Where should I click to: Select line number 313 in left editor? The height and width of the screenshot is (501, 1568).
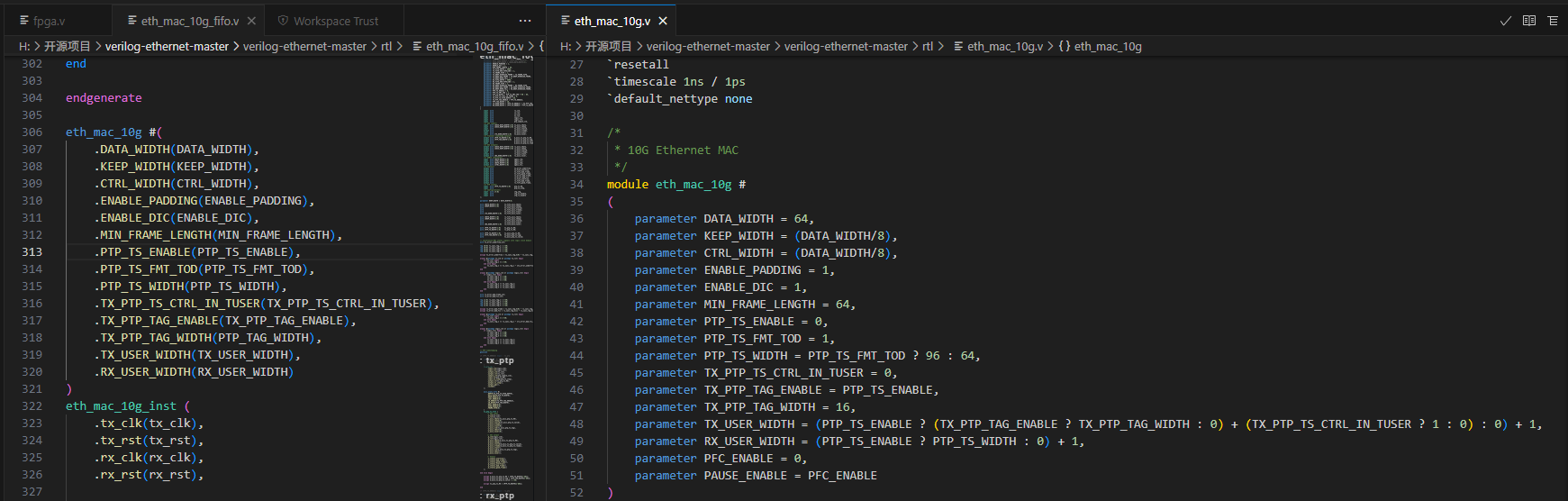(32, 252)
